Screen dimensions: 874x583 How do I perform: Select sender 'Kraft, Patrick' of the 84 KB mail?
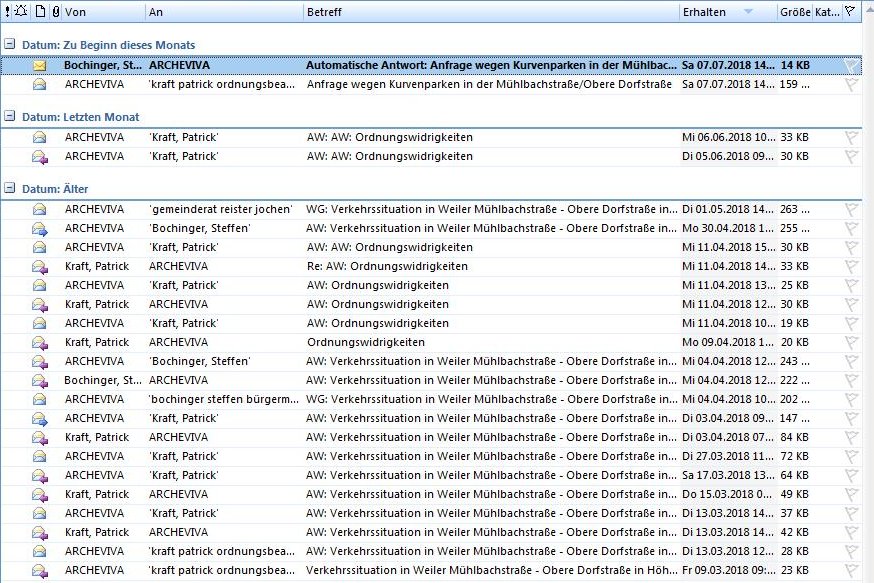pyautogui.click(x=97, y=437)
